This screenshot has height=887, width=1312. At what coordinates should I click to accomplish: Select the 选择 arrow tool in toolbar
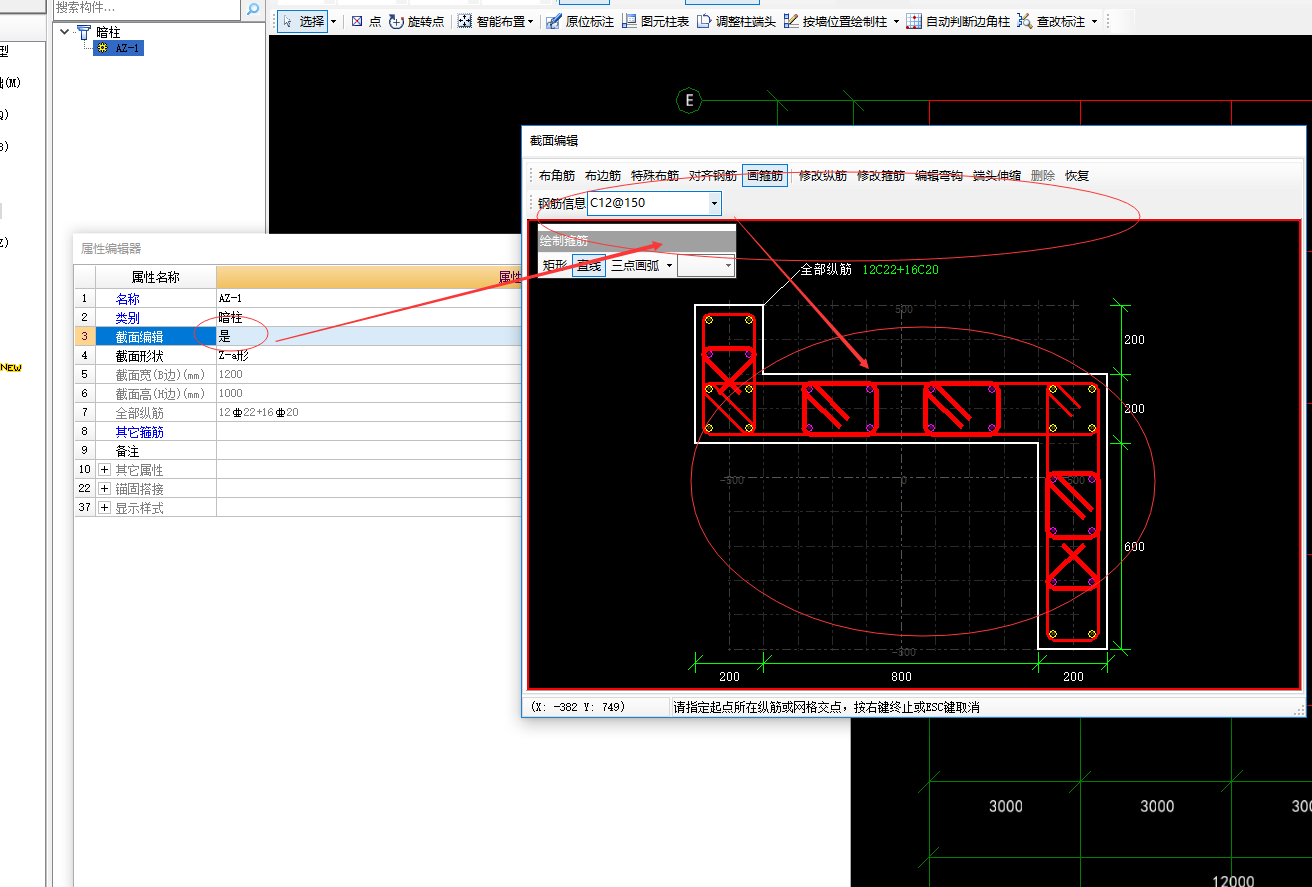(x=302, y=21)
